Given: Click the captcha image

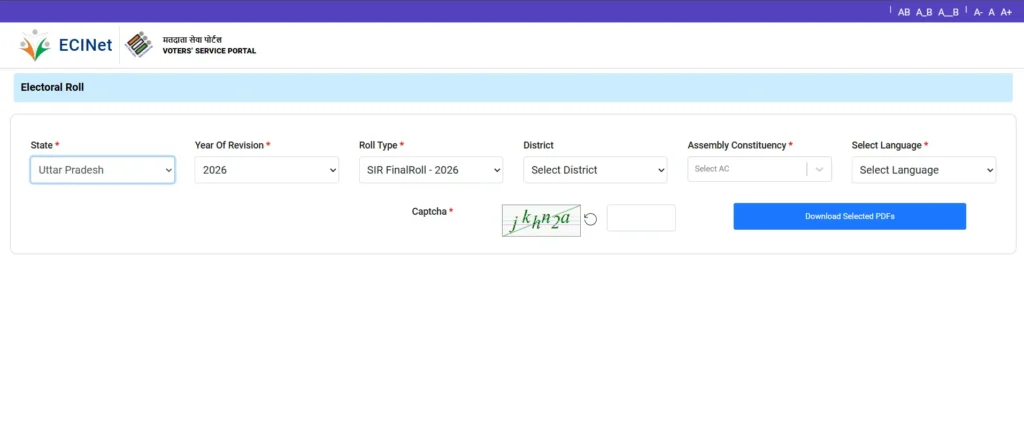Looking at the screenshot, I should (541, 220).
